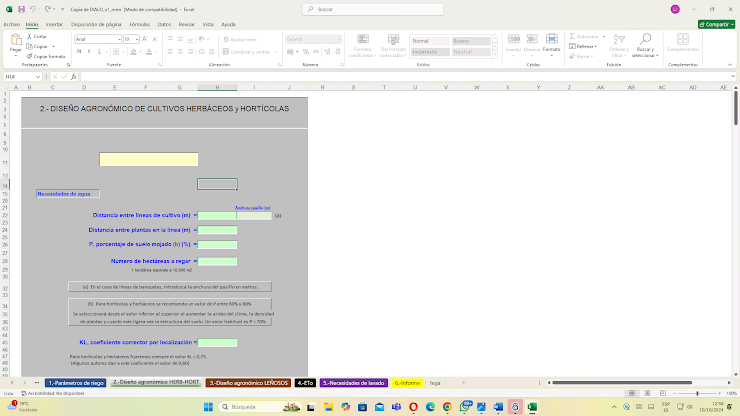740x416 pixels.
Task: Open the Fórmulas ribbon tab
Action: 140,23
